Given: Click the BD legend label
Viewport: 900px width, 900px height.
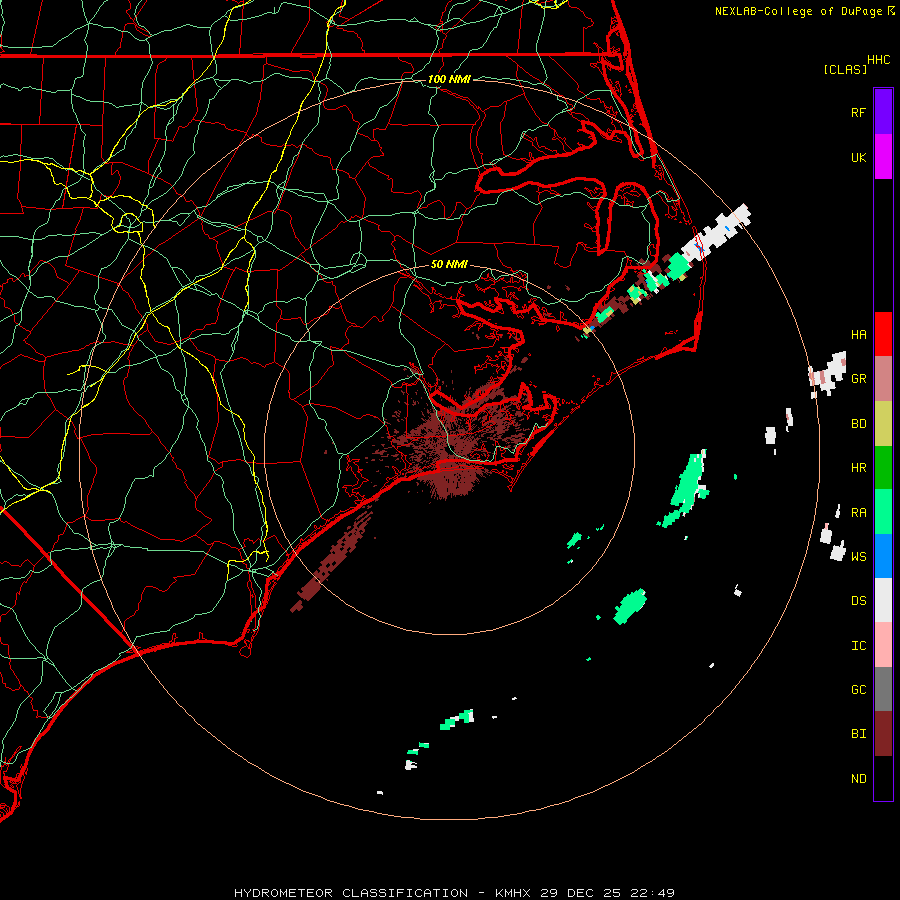Looking at the screenshot, I should 858,423.
